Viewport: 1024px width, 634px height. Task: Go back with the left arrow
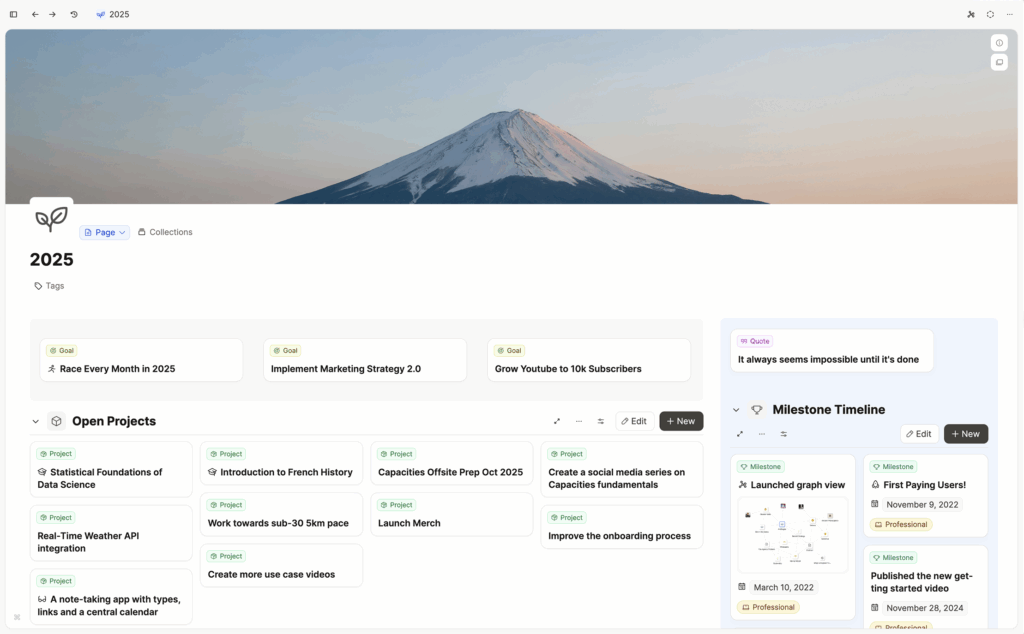point(35,14)
